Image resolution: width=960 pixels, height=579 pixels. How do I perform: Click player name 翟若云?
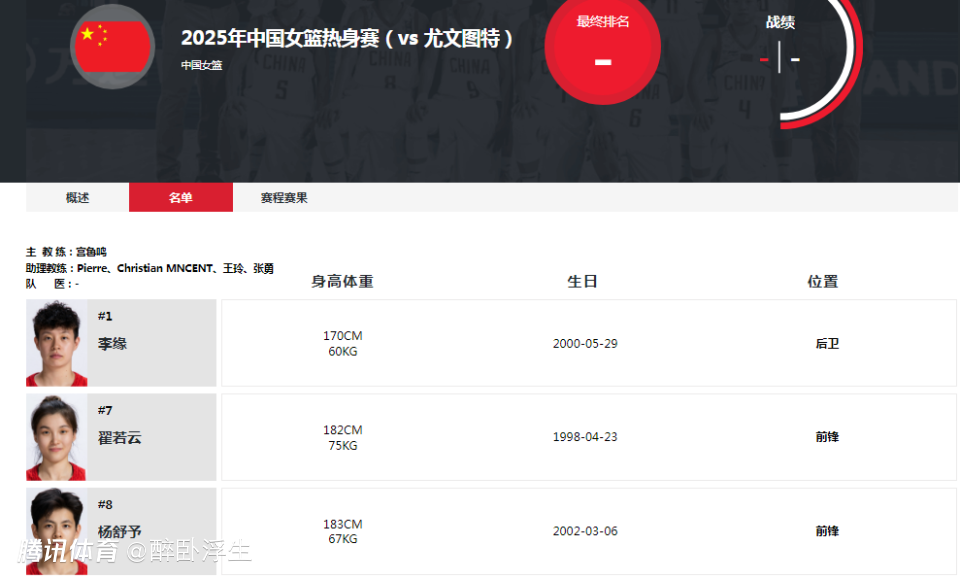pyautogui.click(x=119, y=438)
